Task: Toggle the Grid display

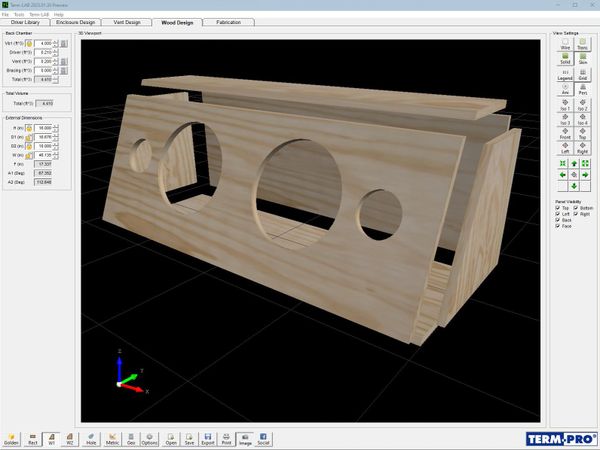Action: [x=582, y=75]
